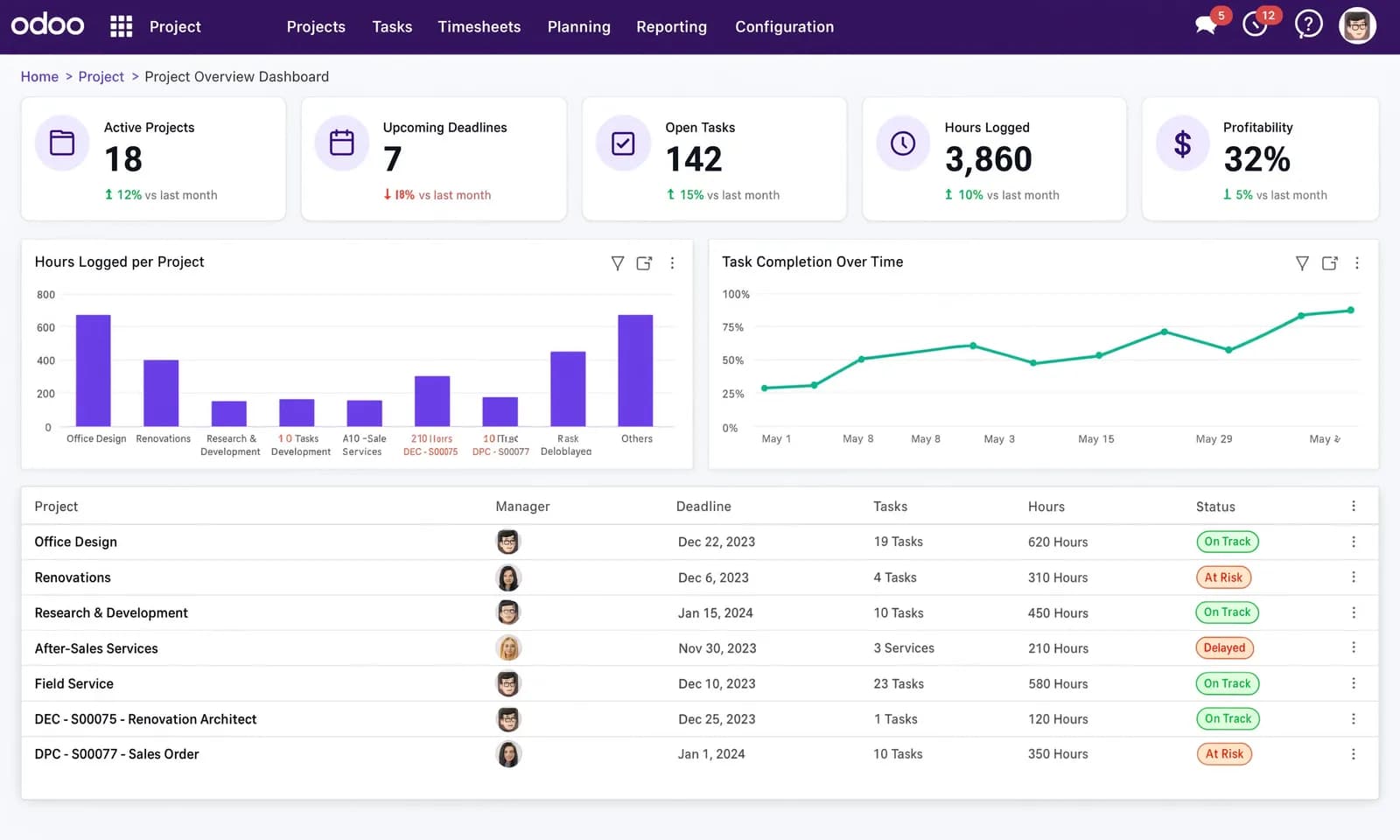The image size is (1400, 840).
Task: Open the Reporting menu
Action: tap(672, 27)
